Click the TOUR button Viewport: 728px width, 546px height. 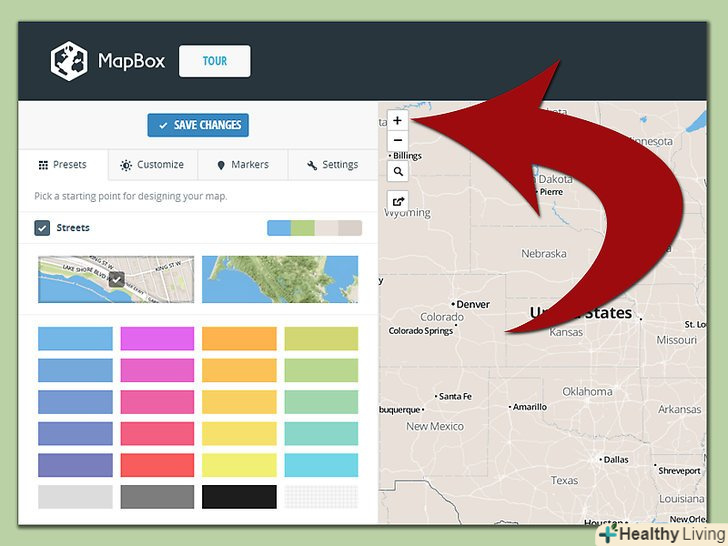pyautogui.click(x=214, y=61)
